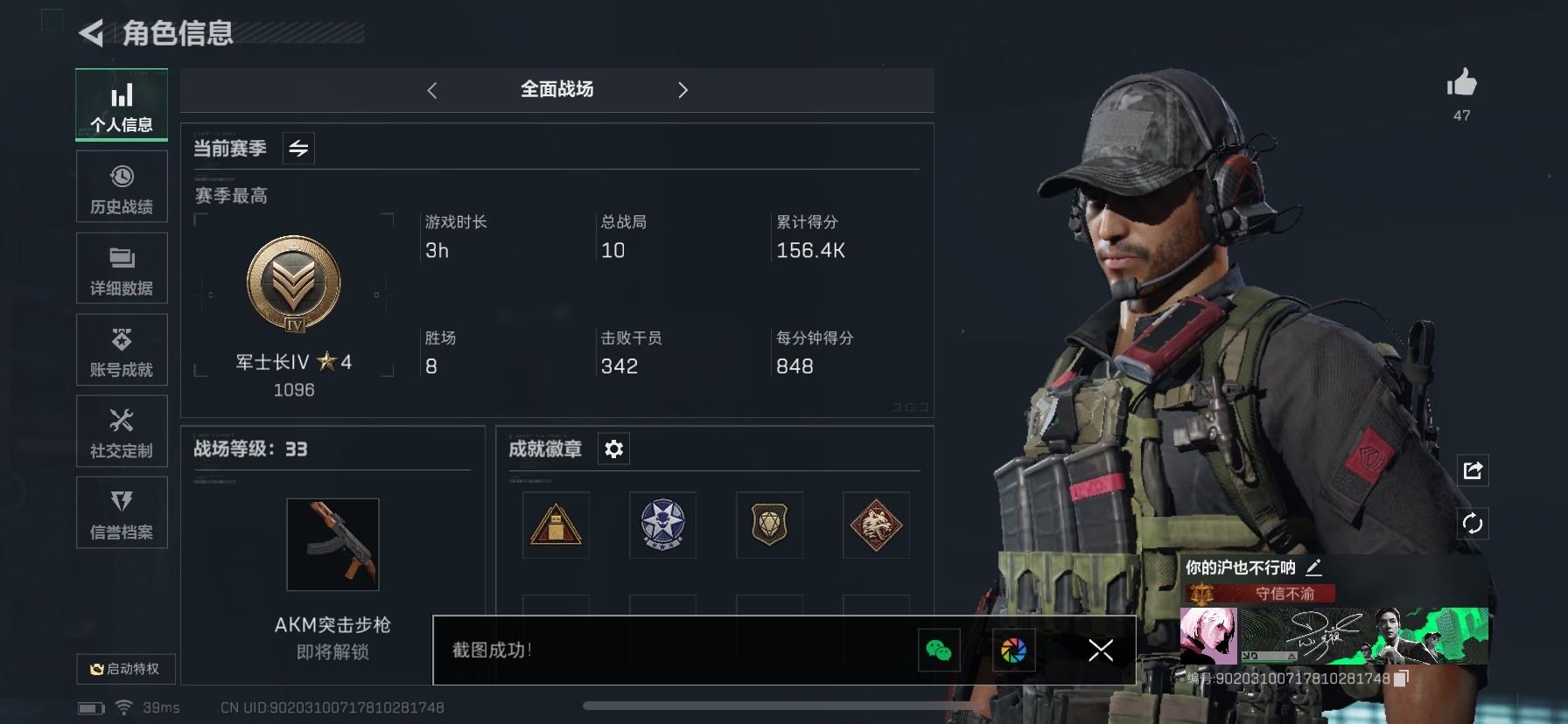Switch to the previous game mode

point(431,90)
